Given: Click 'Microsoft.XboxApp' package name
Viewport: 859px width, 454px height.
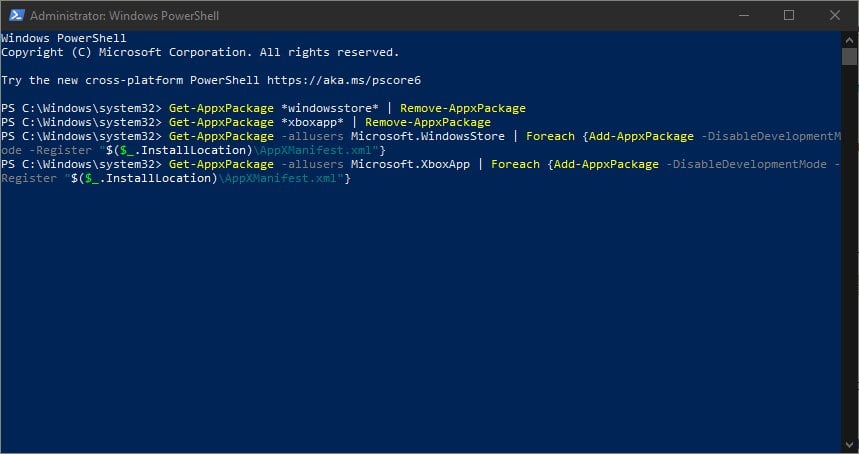Looking at the screenshot, I should (x=410, y=164).
